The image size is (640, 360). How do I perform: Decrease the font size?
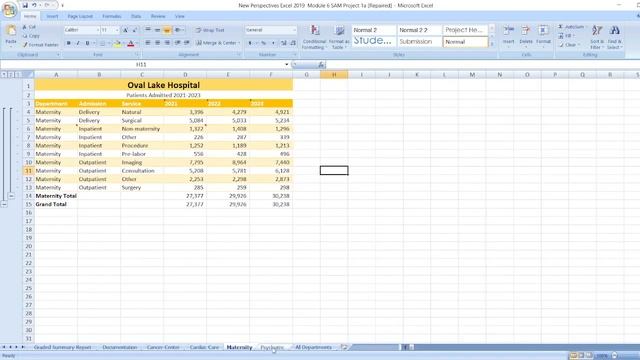tap(135, 30)
